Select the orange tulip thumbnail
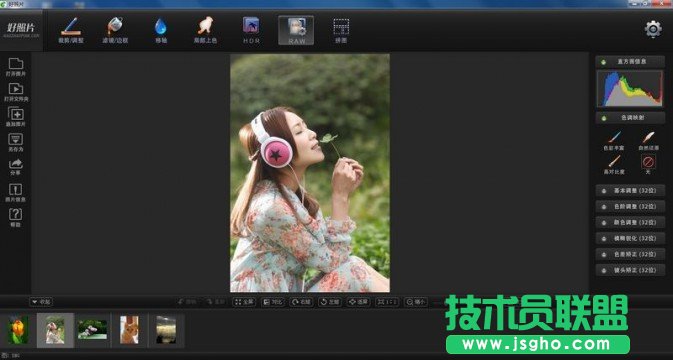Image resolution: width=673 pixels, height=360 pixels. click(18, 330)
